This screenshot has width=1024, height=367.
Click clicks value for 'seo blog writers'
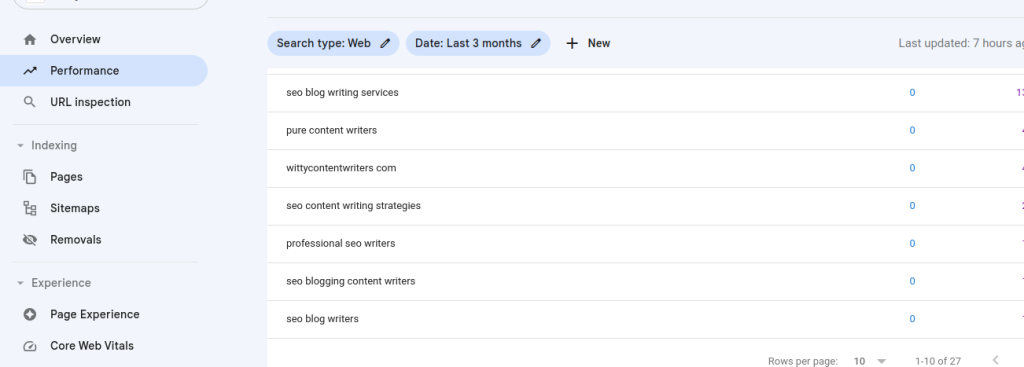(x=912, y=319)
